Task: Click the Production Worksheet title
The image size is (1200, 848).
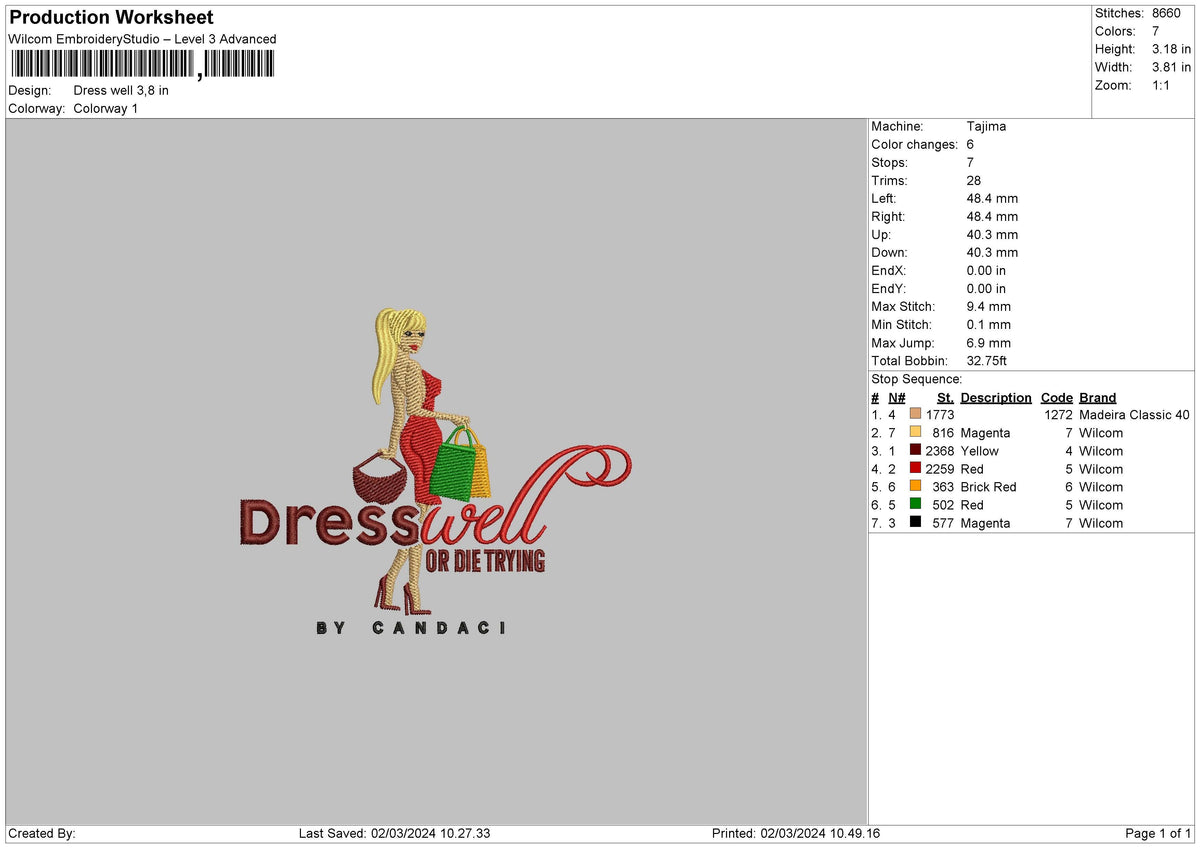Action: [x=111, y=17]
